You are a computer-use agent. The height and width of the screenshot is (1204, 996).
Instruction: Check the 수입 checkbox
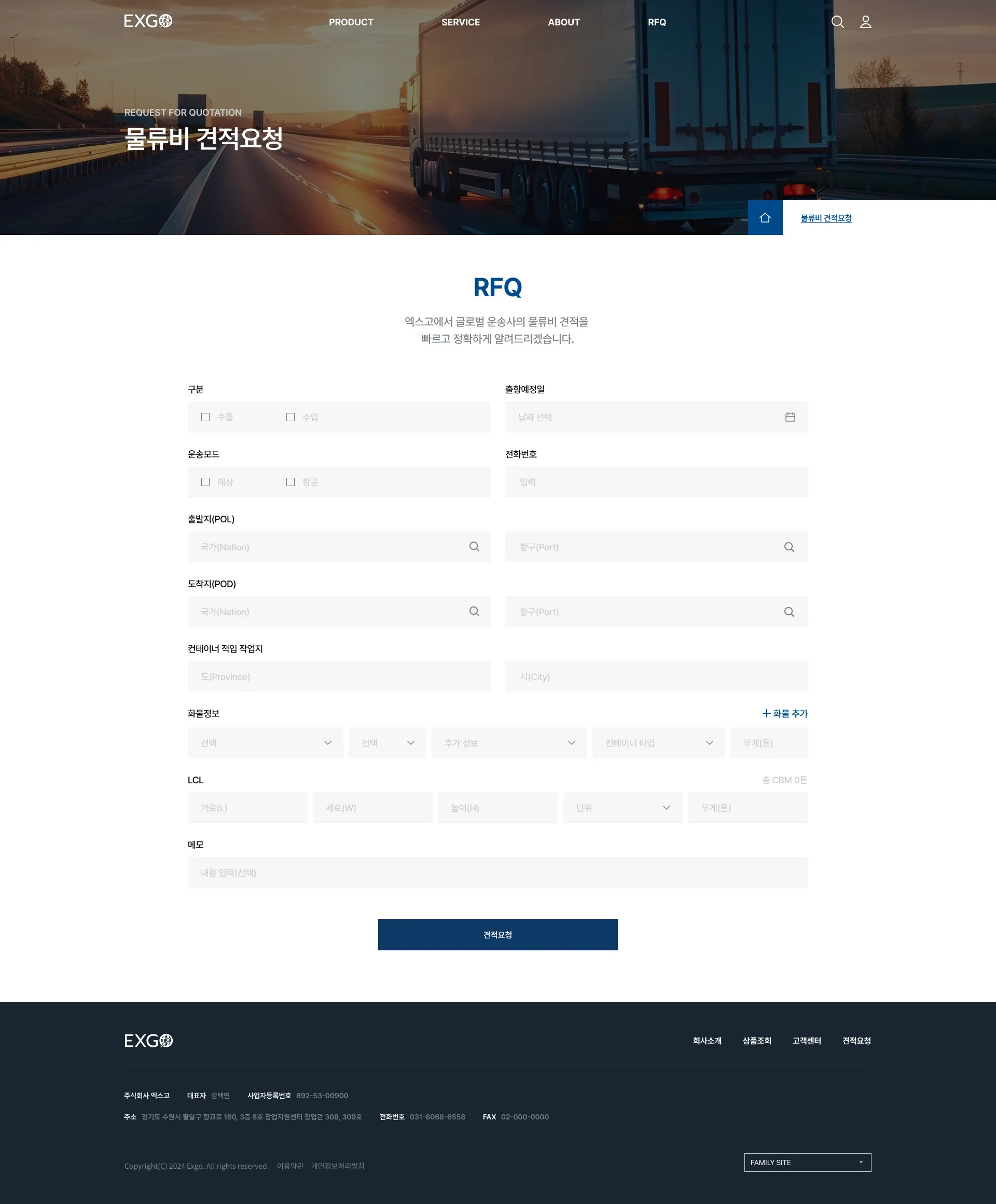pos(290,417)
